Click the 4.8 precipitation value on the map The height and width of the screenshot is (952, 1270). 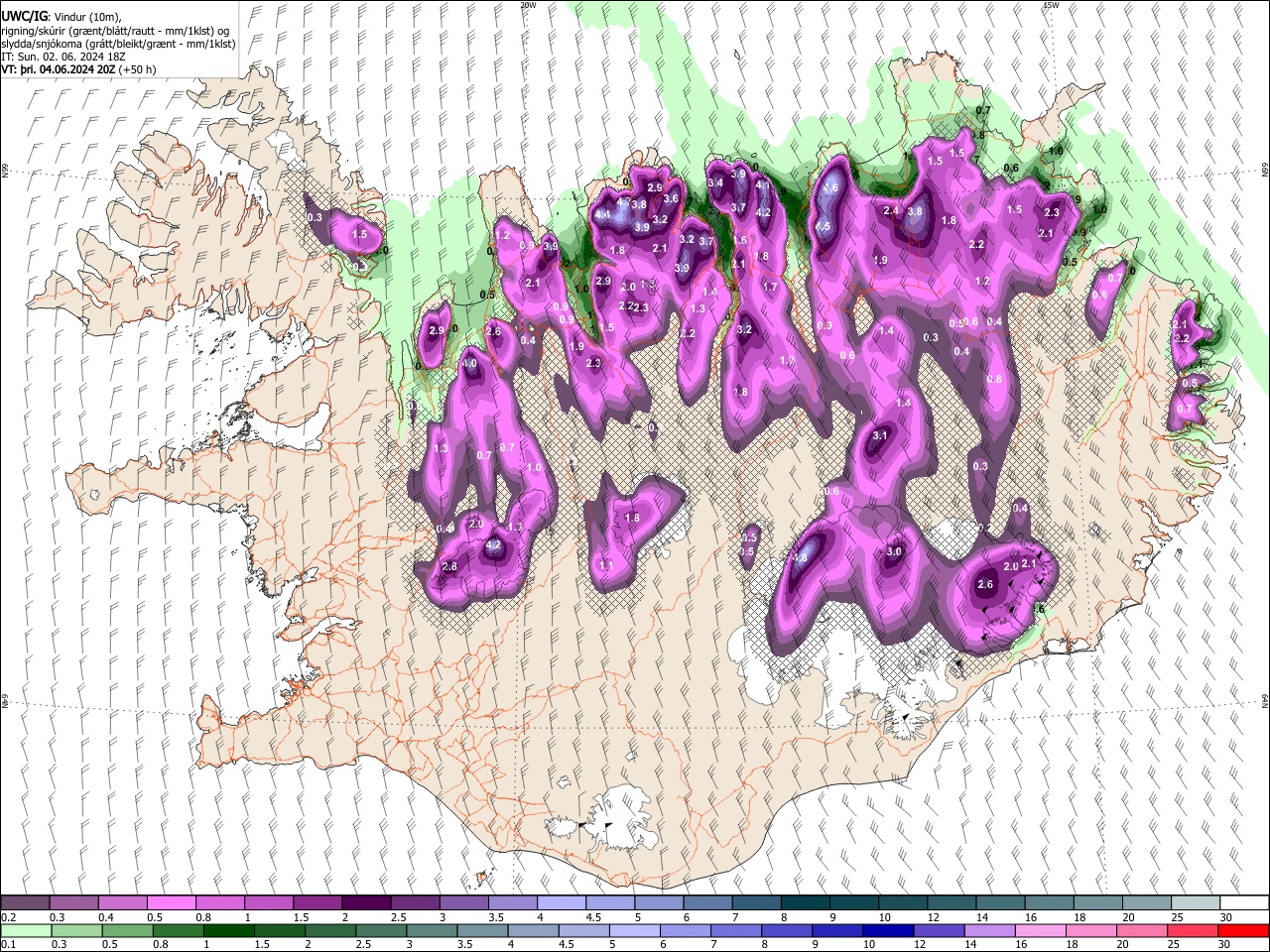click(x=801, y=558)
